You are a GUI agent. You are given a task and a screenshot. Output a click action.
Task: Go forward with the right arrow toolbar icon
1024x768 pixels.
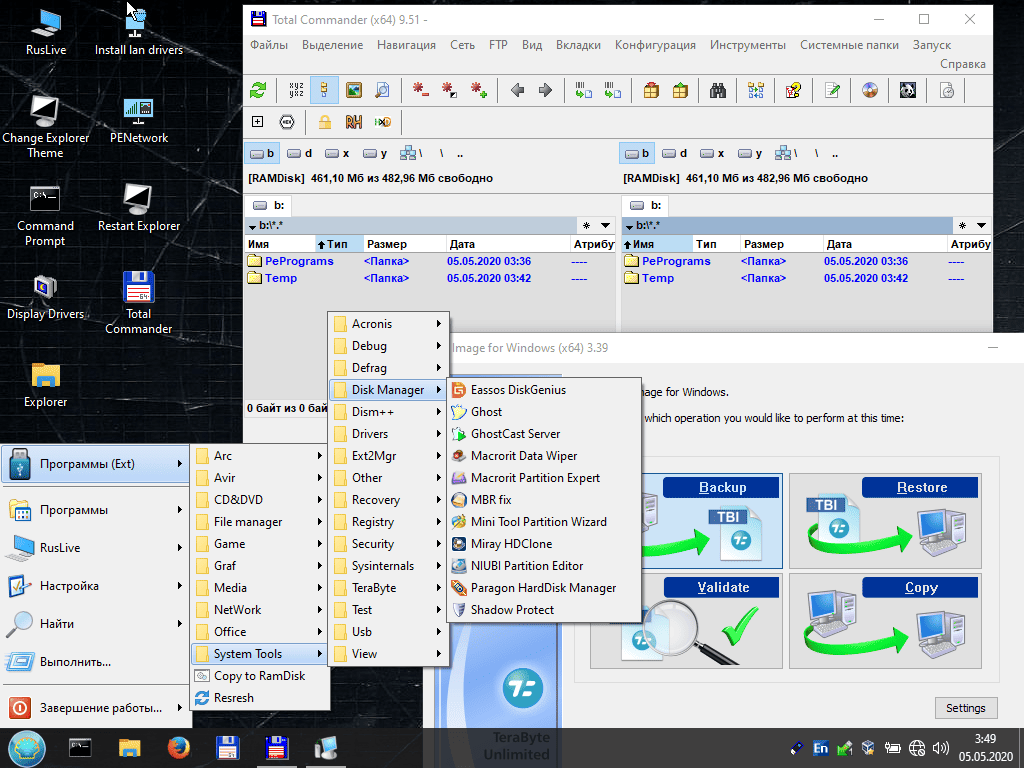tap(545, 90)
